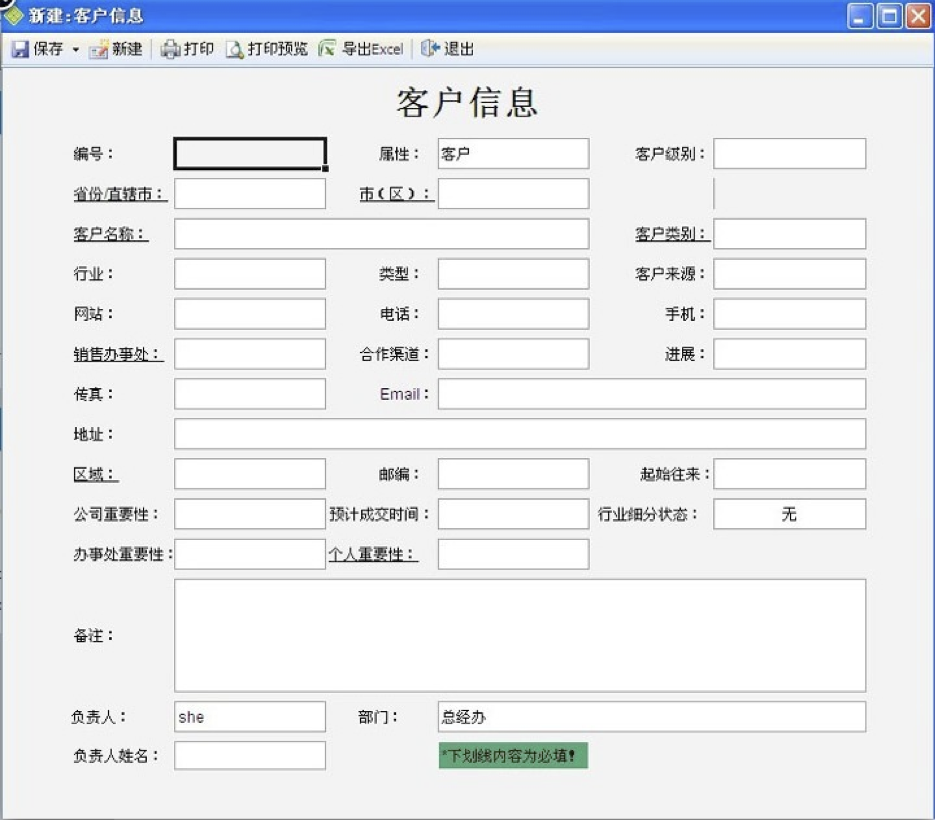Click the 地址 field
935x820 pixels.
[520, 434]
